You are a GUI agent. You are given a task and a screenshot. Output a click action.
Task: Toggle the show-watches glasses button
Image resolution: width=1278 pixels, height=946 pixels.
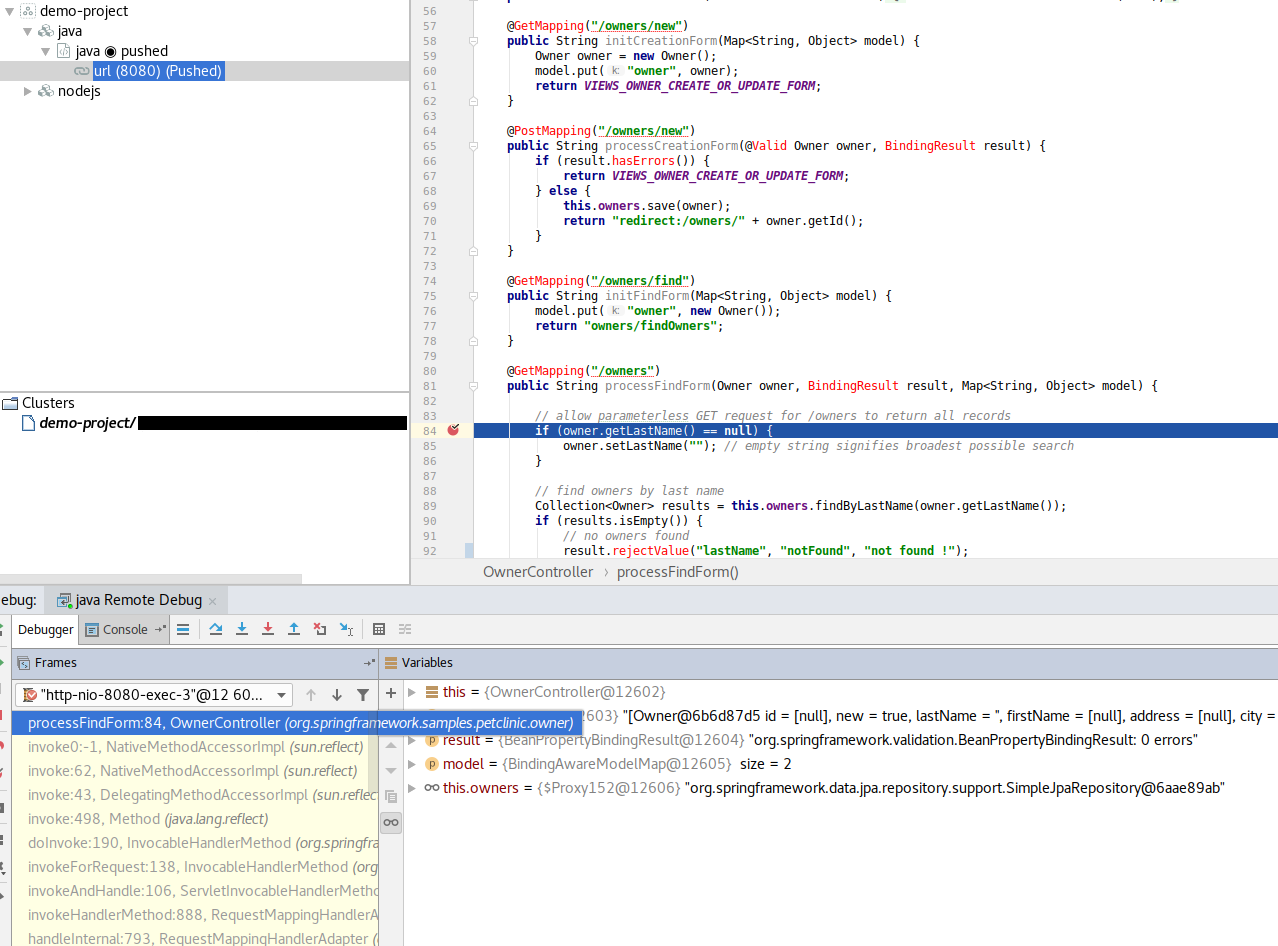coord(391,823)
